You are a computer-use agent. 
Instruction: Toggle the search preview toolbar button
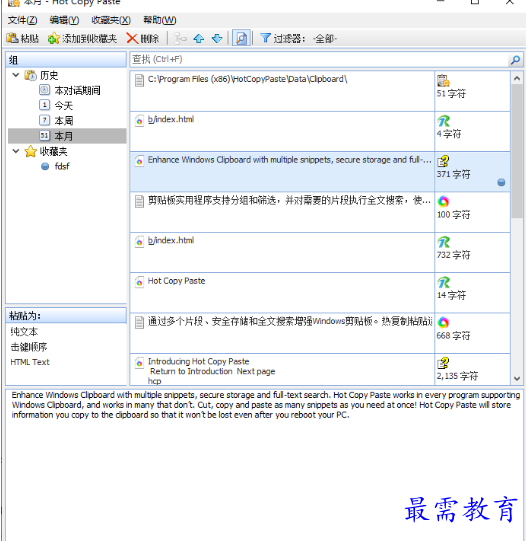coord(241,38)
